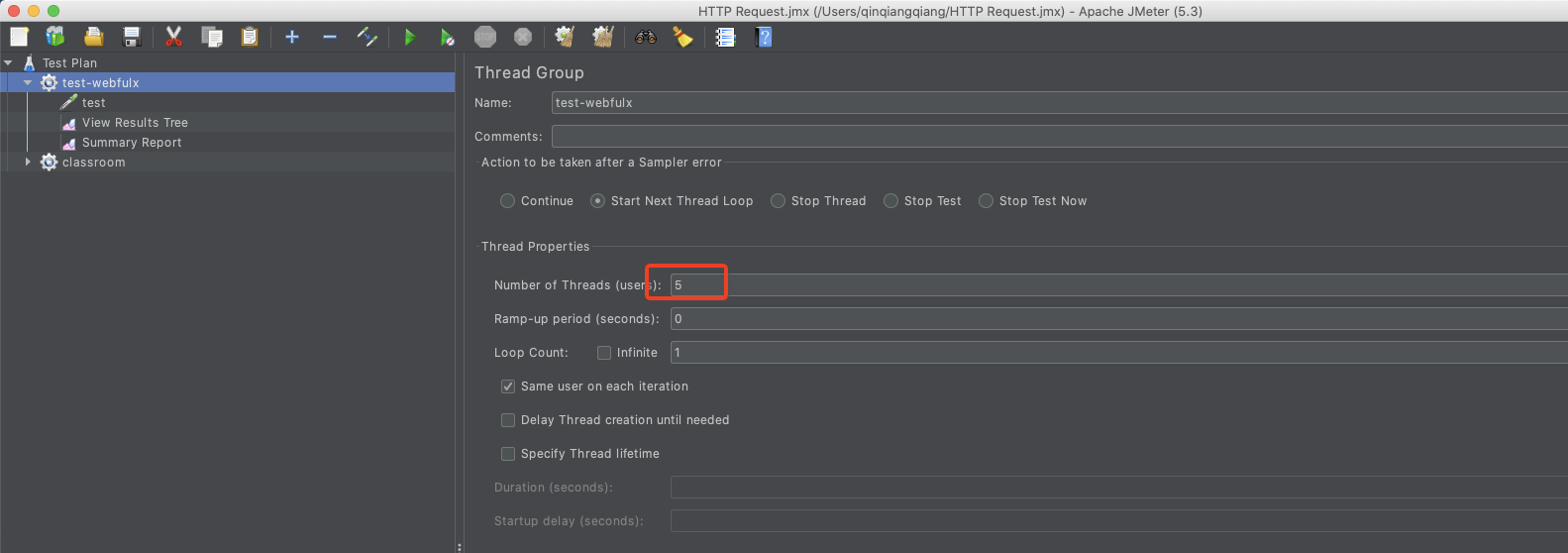1568x553 pixels.
Task: Click the Number of Threads field
Action: tap(1119, 285)
